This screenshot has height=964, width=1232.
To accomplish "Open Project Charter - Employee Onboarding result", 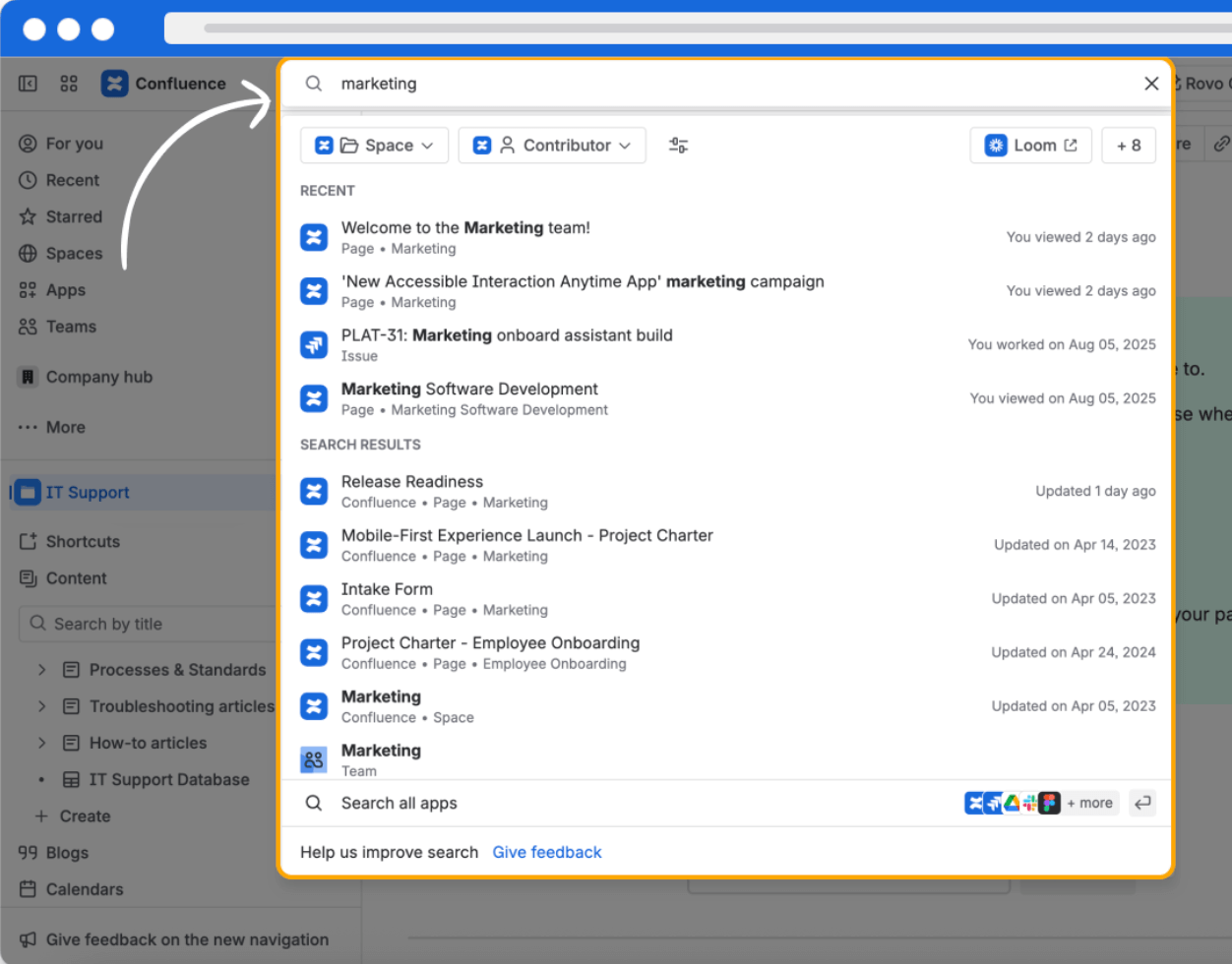I will pos(728,652).
